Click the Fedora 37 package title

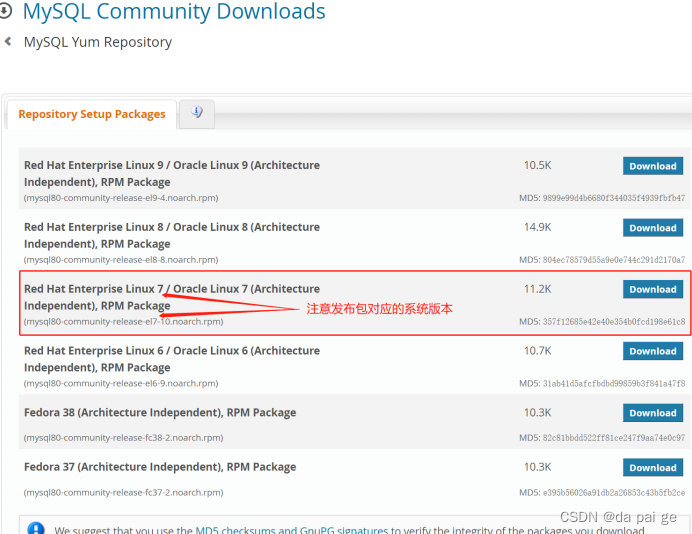tap(160, 467)
